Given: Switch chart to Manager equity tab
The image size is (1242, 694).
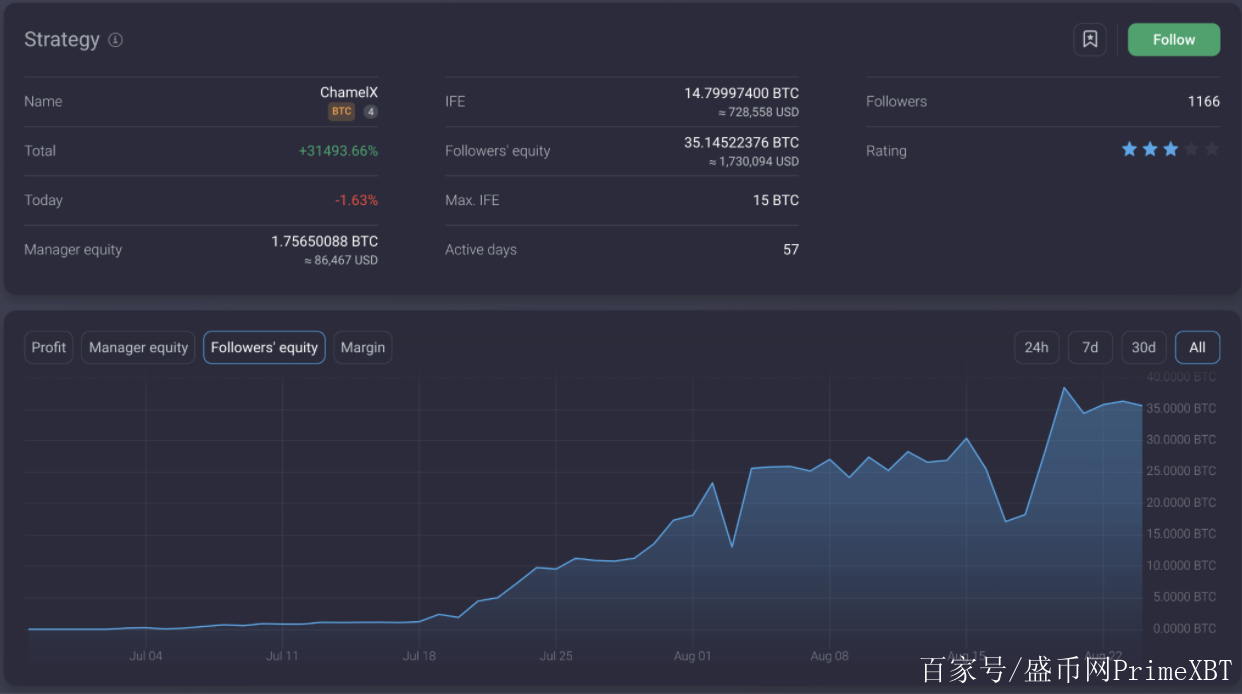Looking at the screenshot, I should (x=138, y=347).
